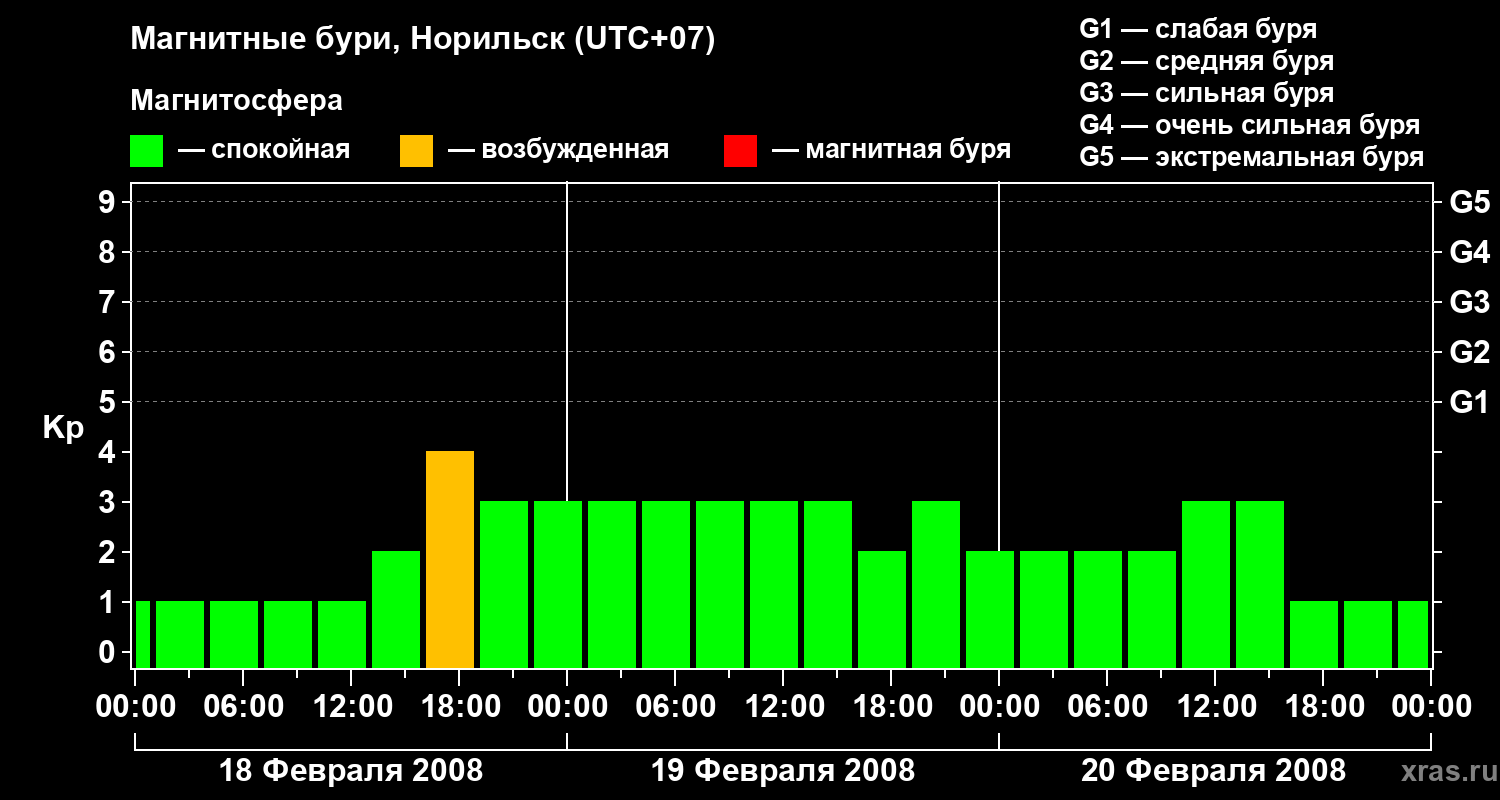Click the 'G5 — экстремальная буря' legend line
The image size is (1500, 800).
coord(1252,157)
